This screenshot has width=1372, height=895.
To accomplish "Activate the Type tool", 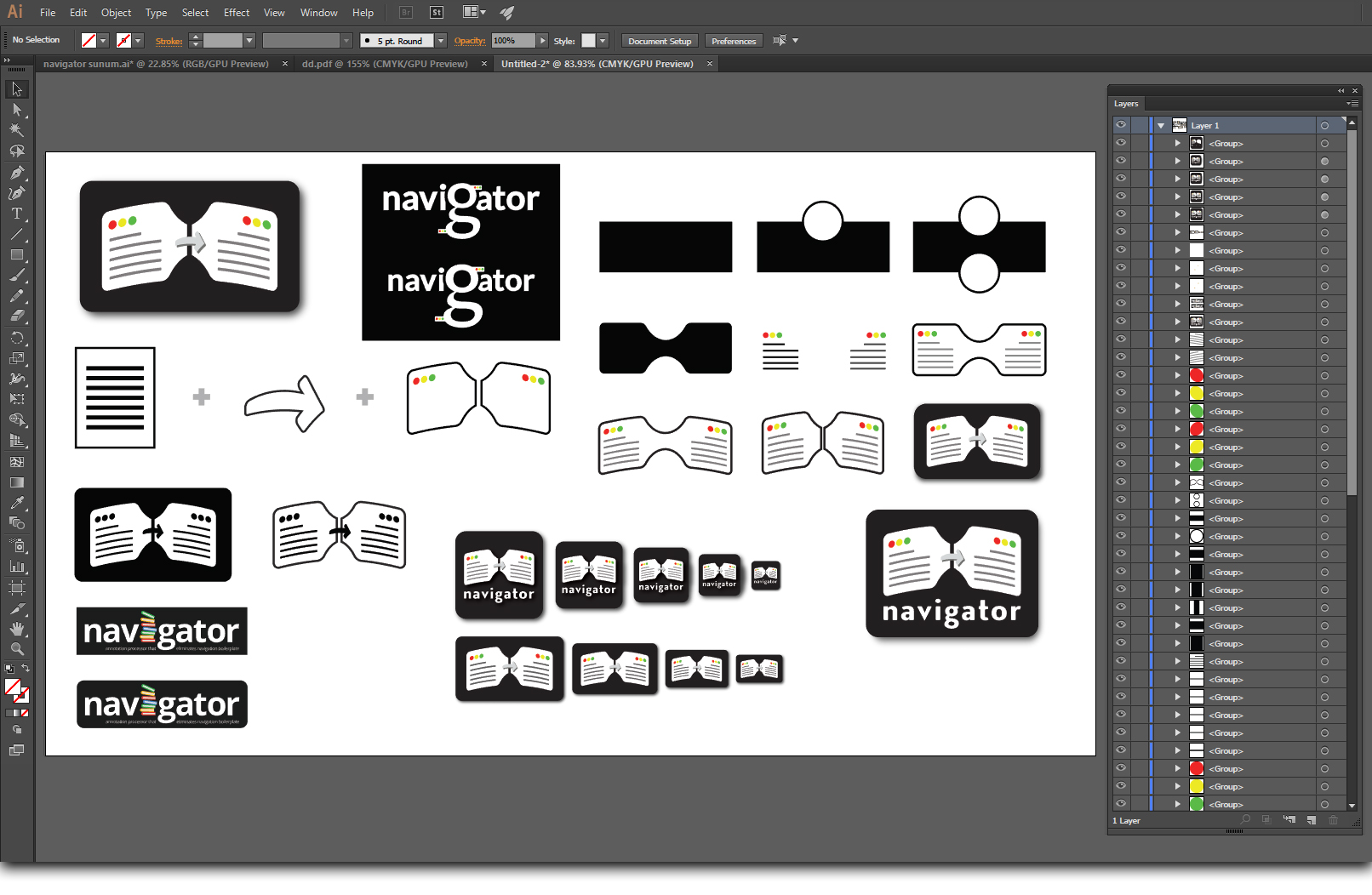I will 17,214.
